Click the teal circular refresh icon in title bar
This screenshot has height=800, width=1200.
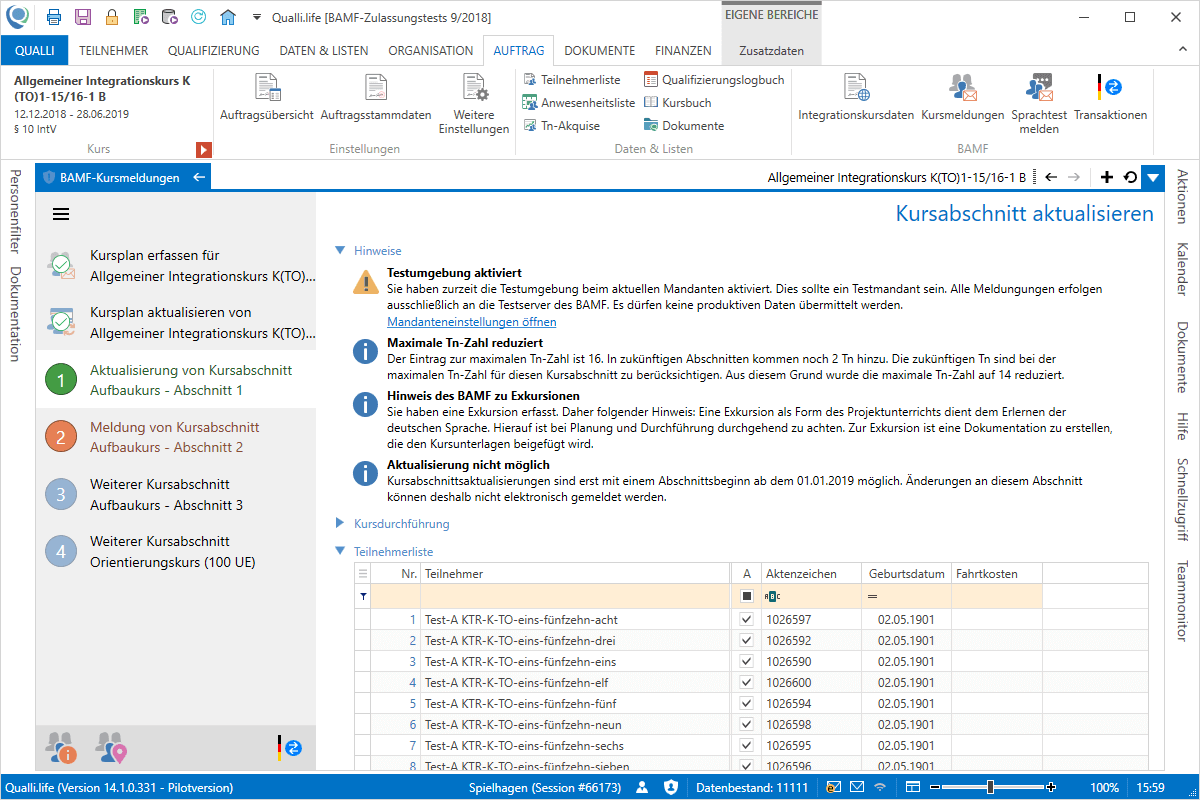coord(199,17)
